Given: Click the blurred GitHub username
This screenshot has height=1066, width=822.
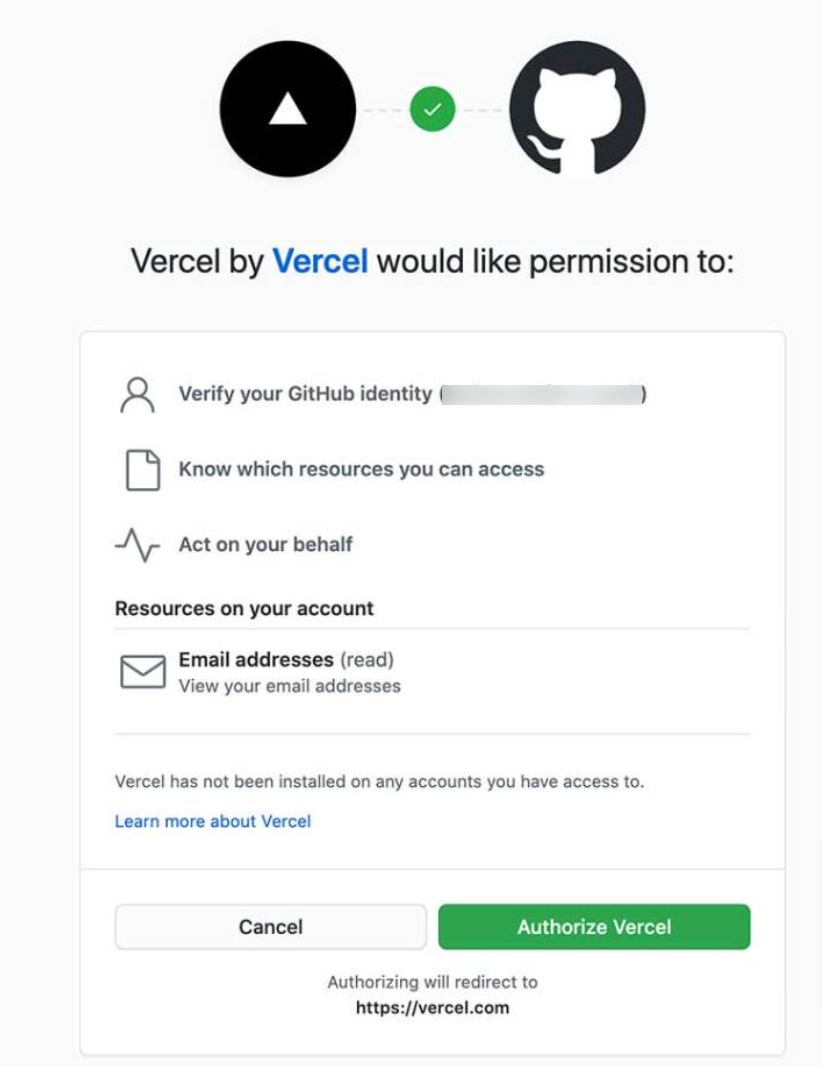Looking at the screenshot, I should [541, 394].
